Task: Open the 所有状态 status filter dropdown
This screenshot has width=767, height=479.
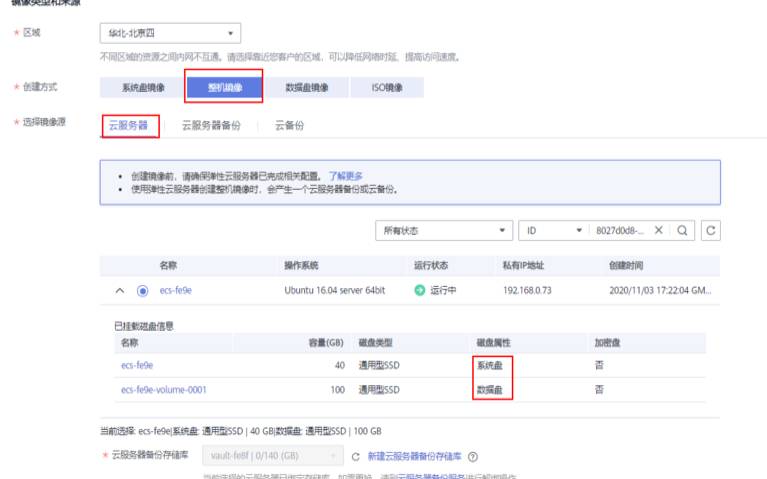Action: pyautogui.click(x=444, y=230)
